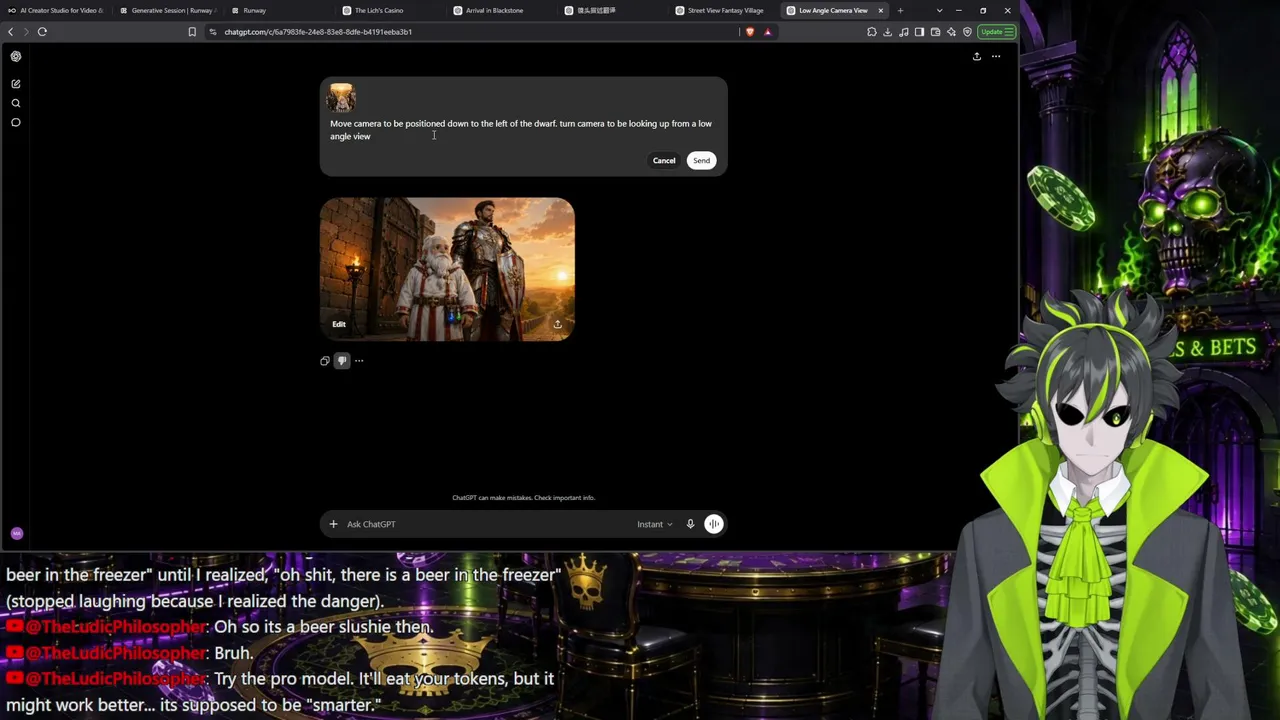Switch to AI Creator Studio for Video tab
This screenshot has height=720, width=1280.
point(56,10)
